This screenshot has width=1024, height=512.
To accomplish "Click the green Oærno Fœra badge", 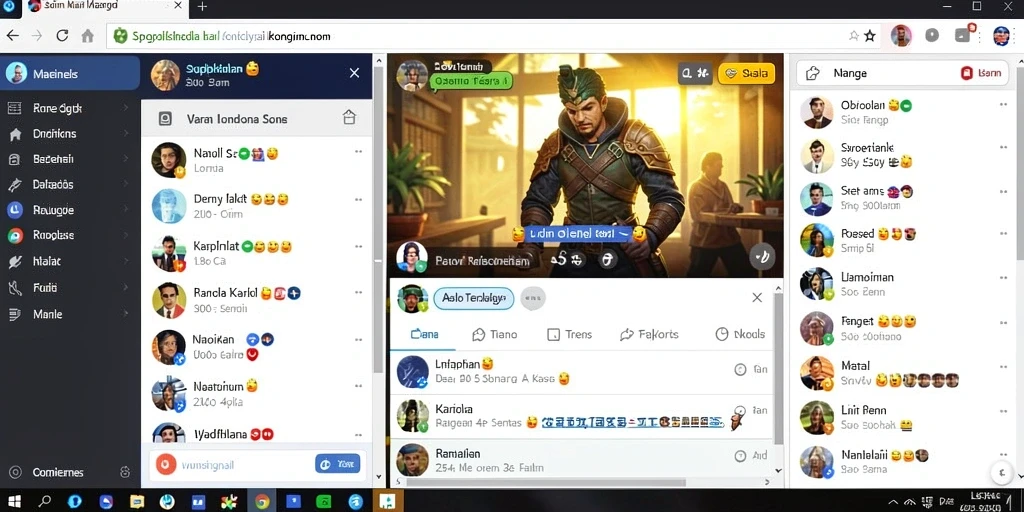I will click(470, 81).
